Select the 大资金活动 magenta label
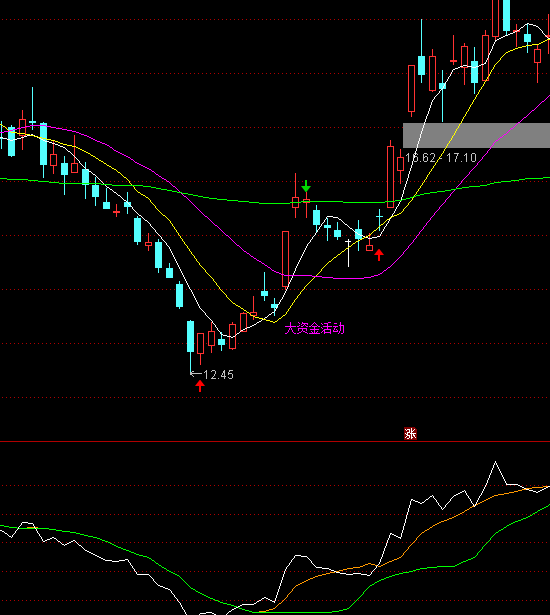This screenshot has height=615, width=550. pos(315,328)
